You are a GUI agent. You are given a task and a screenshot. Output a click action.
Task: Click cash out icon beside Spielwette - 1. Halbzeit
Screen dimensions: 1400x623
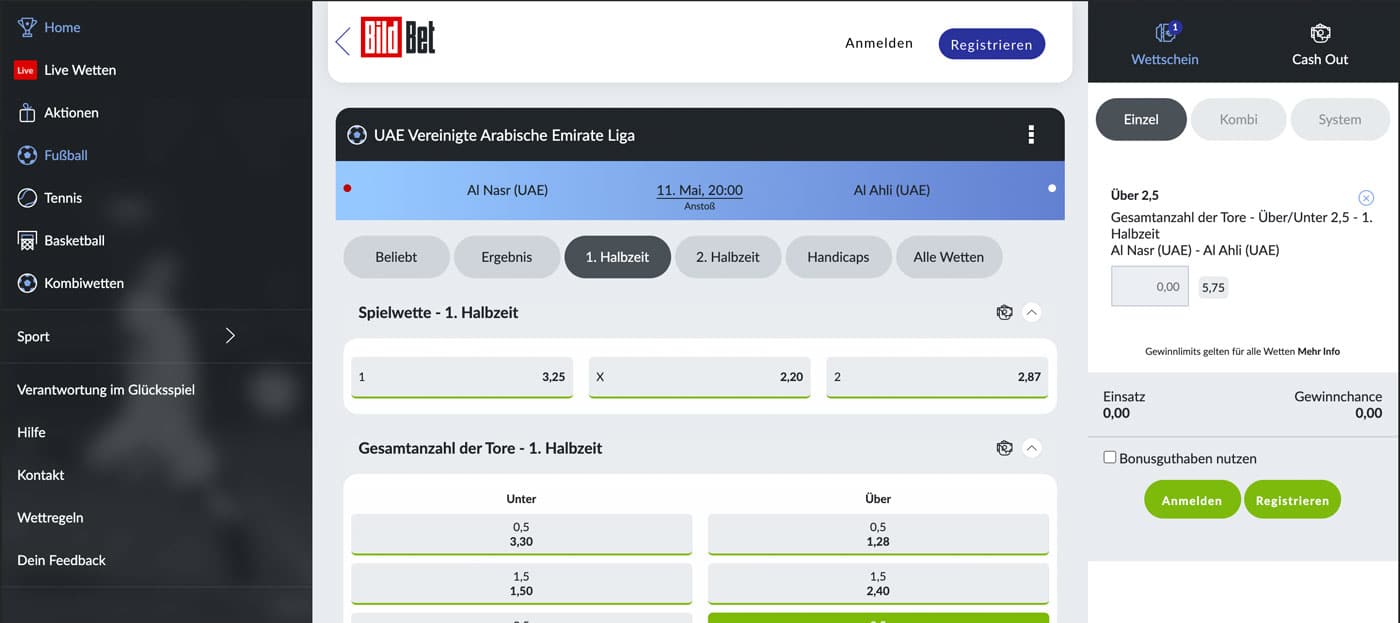(1005, 312)
